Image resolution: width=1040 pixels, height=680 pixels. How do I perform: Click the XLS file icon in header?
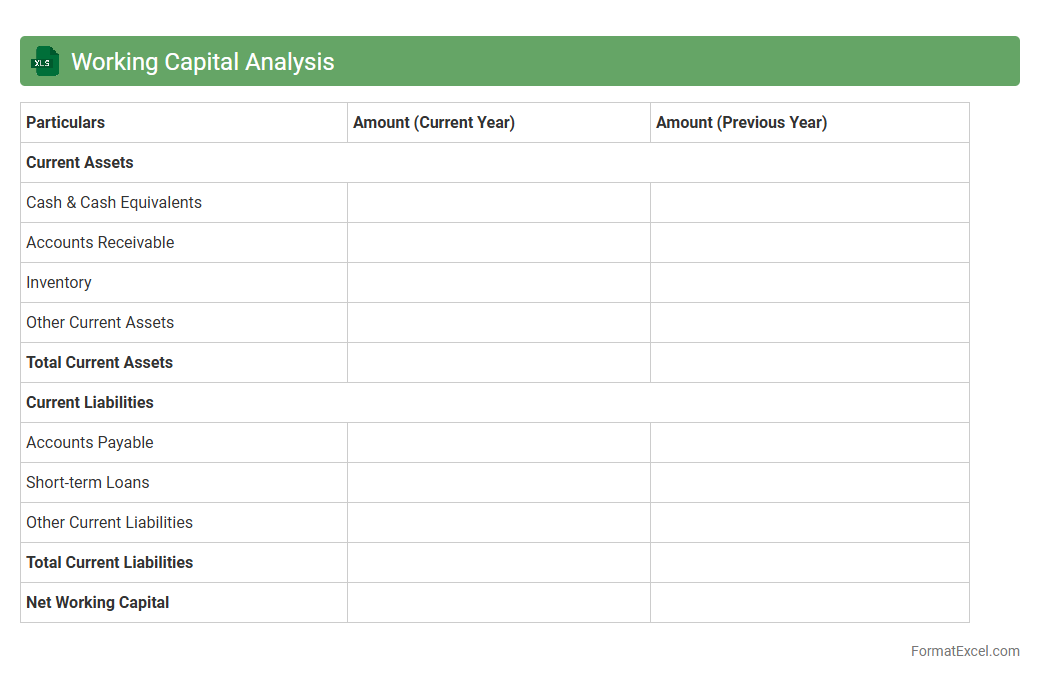coord(45,61)
